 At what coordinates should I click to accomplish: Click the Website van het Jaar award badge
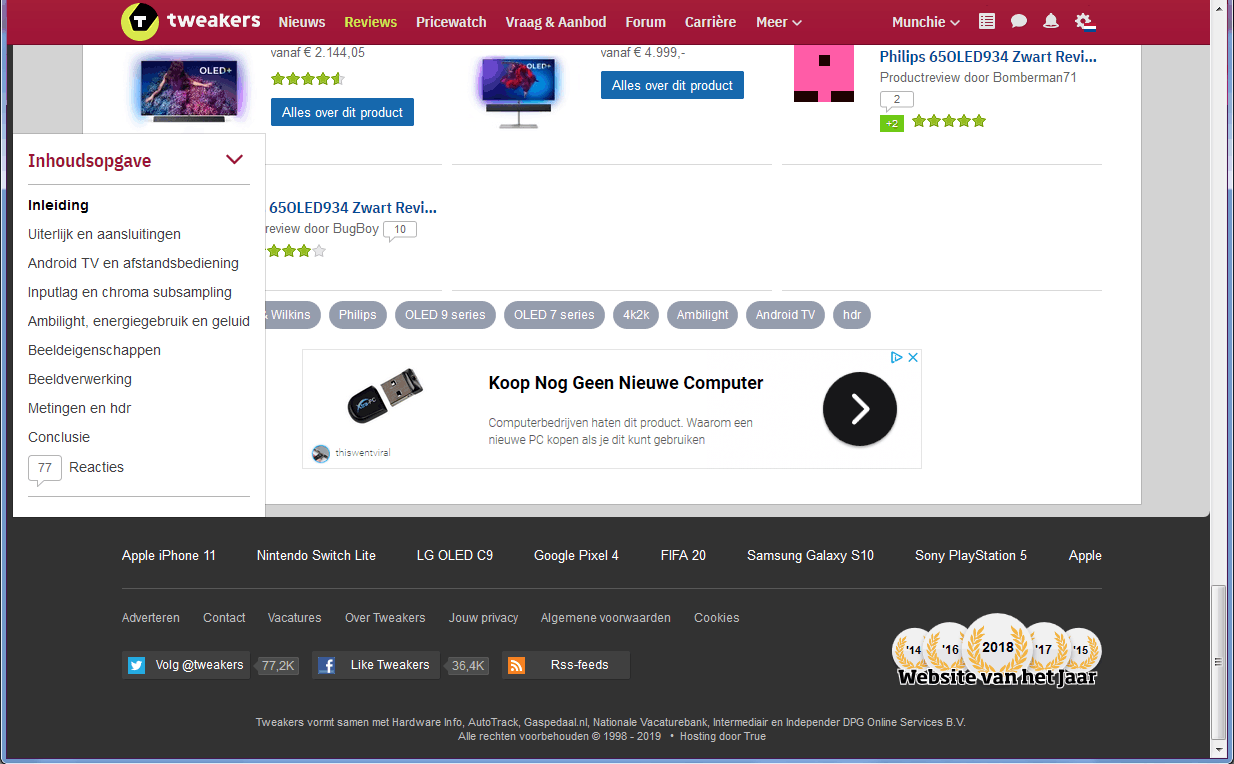point(997,652)
